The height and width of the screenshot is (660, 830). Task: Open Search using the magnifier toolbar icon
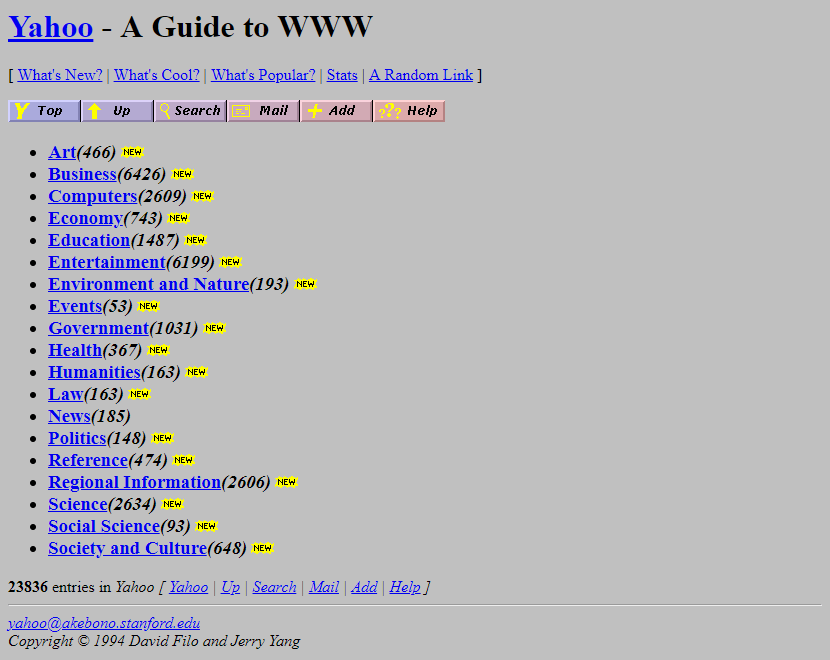tap(189, 110)
